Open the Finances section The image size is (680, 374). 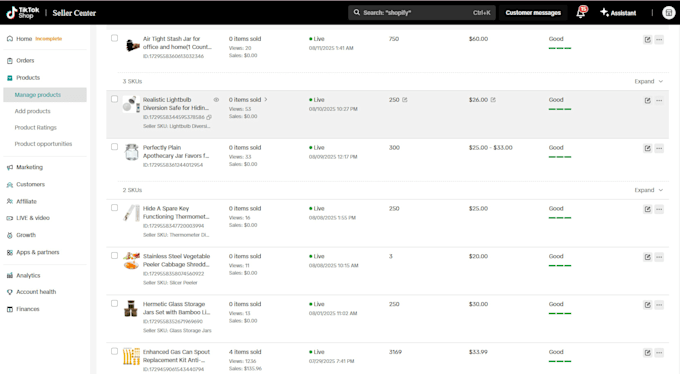(x=28, y=309)
